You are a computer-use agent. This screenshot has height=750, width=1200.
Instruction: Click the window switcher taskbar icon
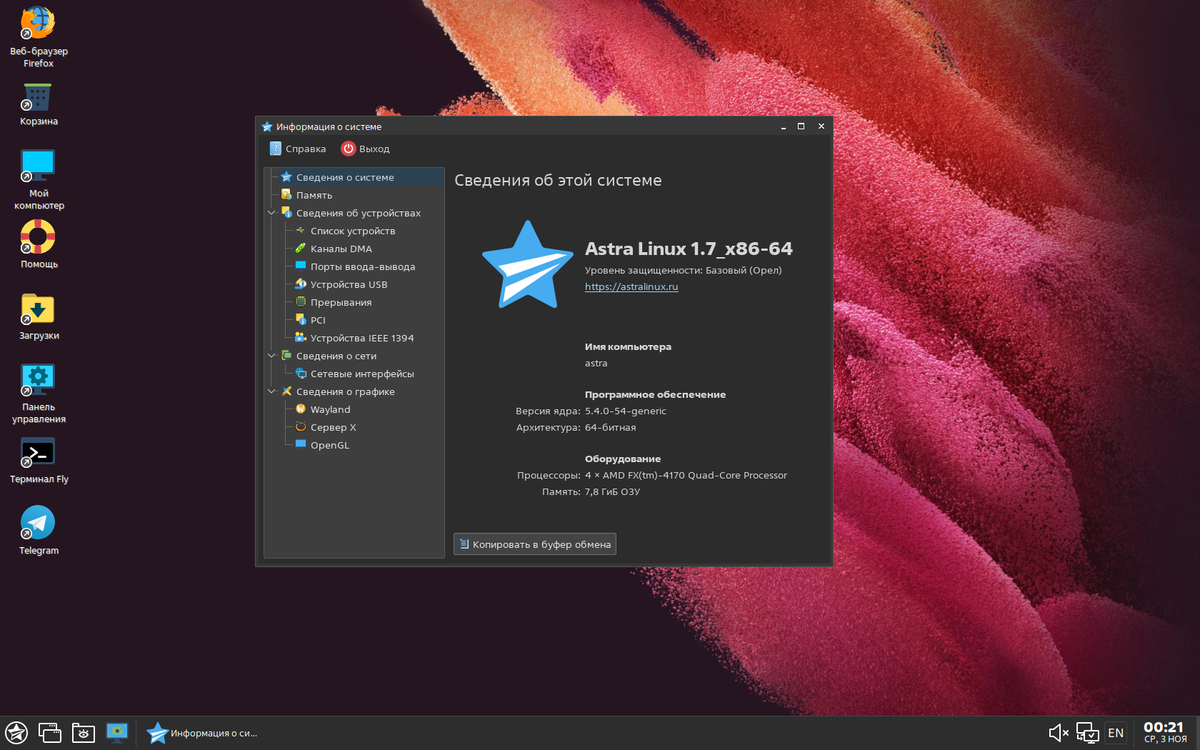(50, 733)
